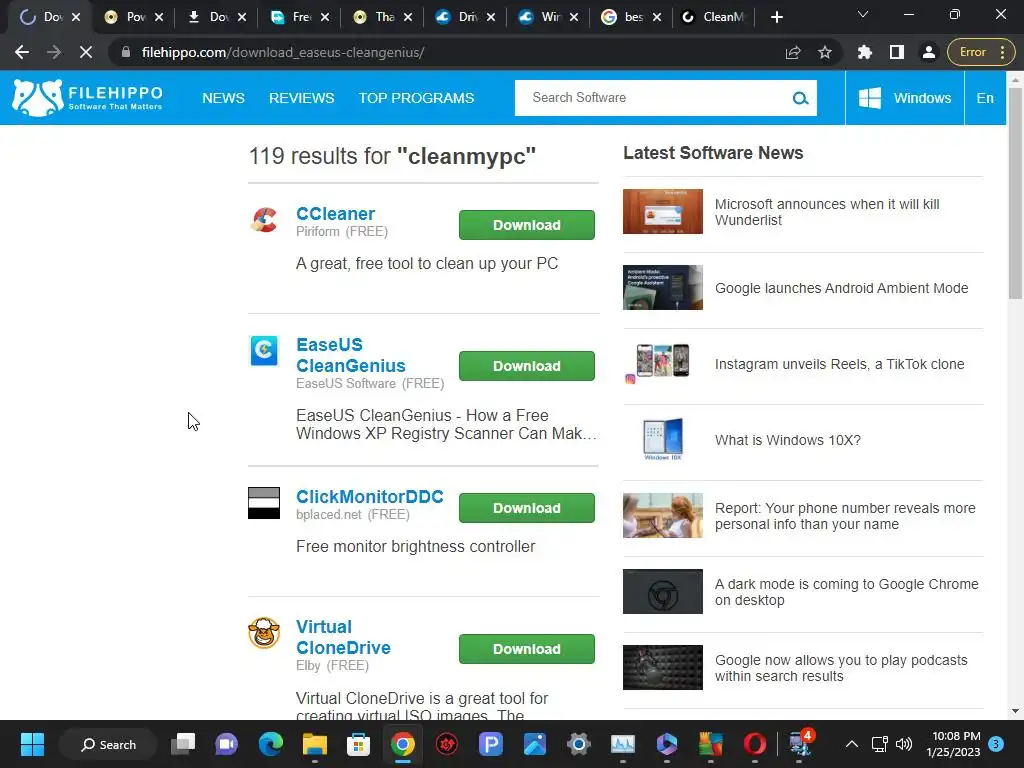The height and width of the screenshot is (768, 1024).
Task: Open Microsoft Store from the taskbar
Action: [358, 744]
